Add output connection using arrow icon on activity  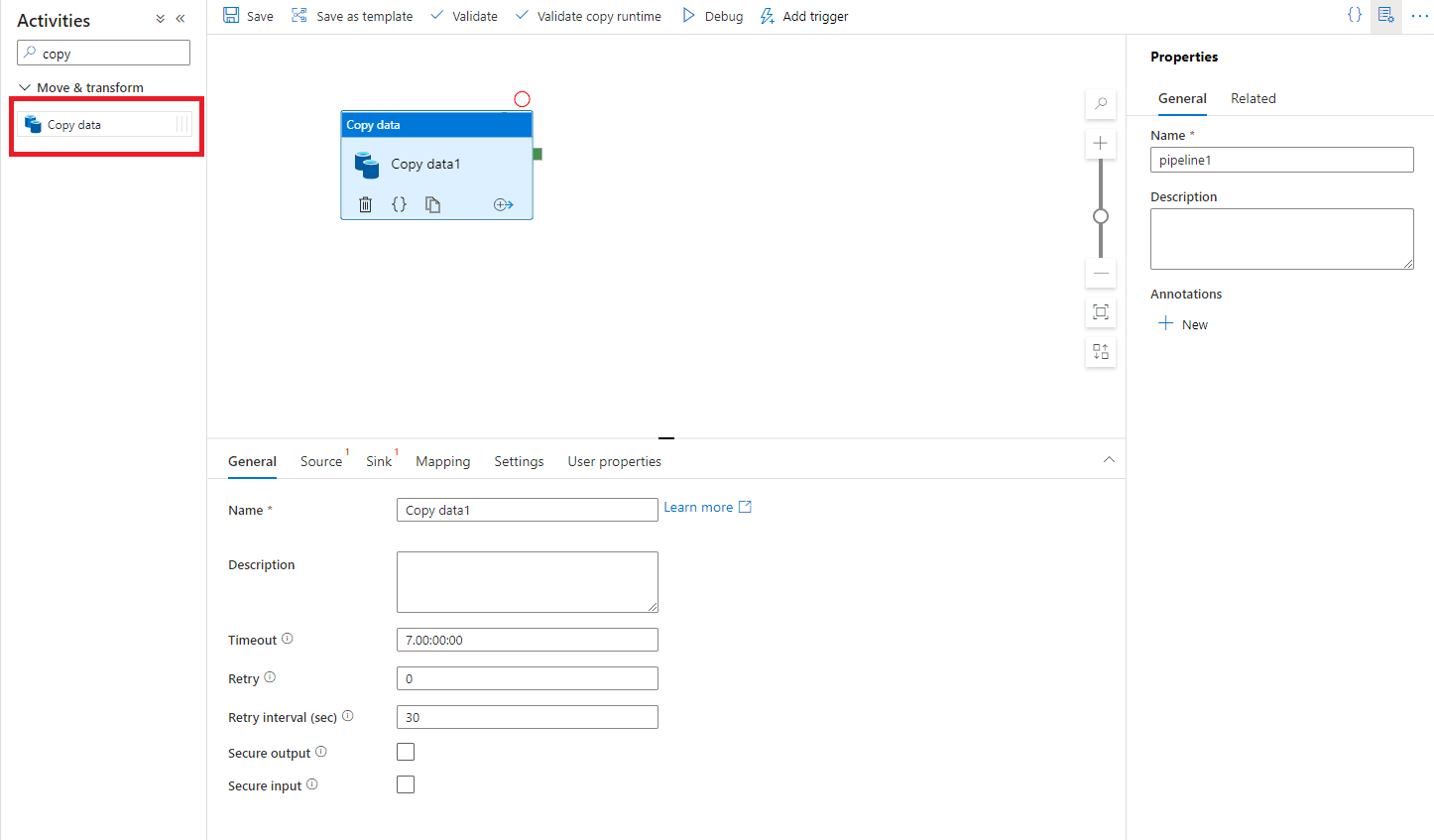click(x=503, y=204)
